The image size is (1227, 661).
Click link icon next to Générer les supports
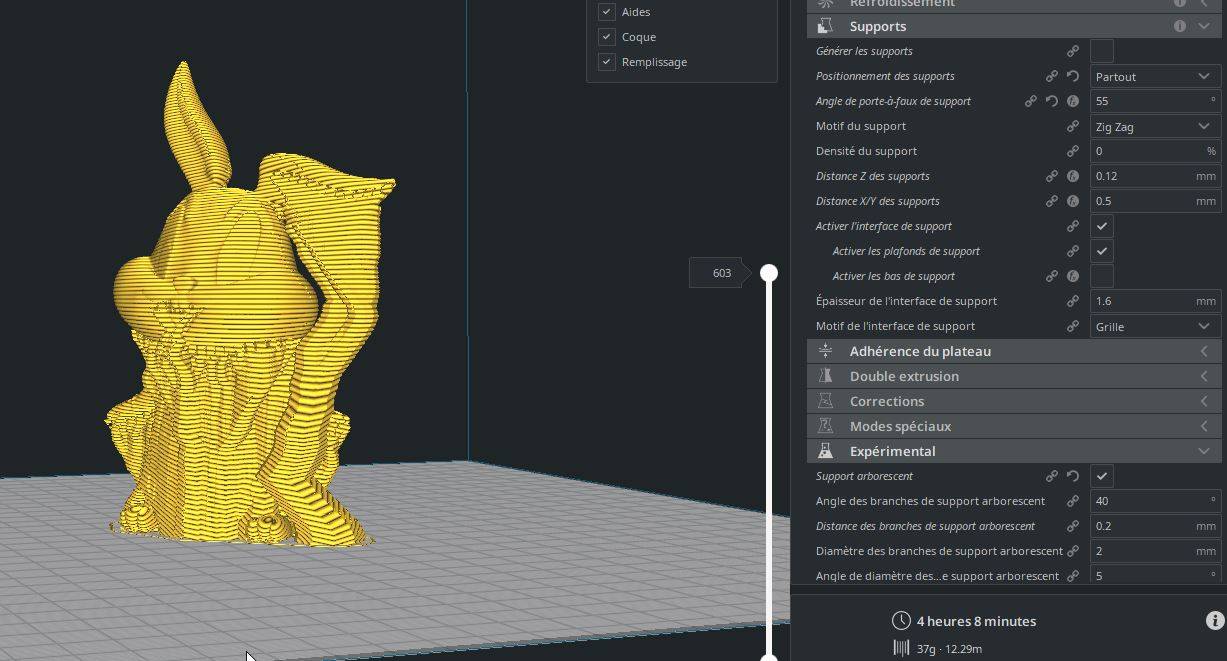(x=1073, y=51)
